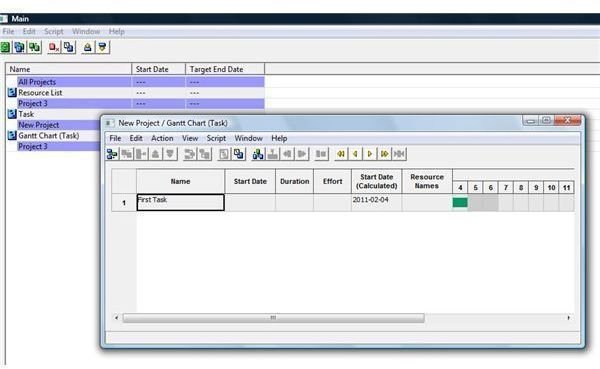Click the green new-project icon in Main toolbar
Screen dimensions: 600x369
pyautogui.click(x=5, y=47)
